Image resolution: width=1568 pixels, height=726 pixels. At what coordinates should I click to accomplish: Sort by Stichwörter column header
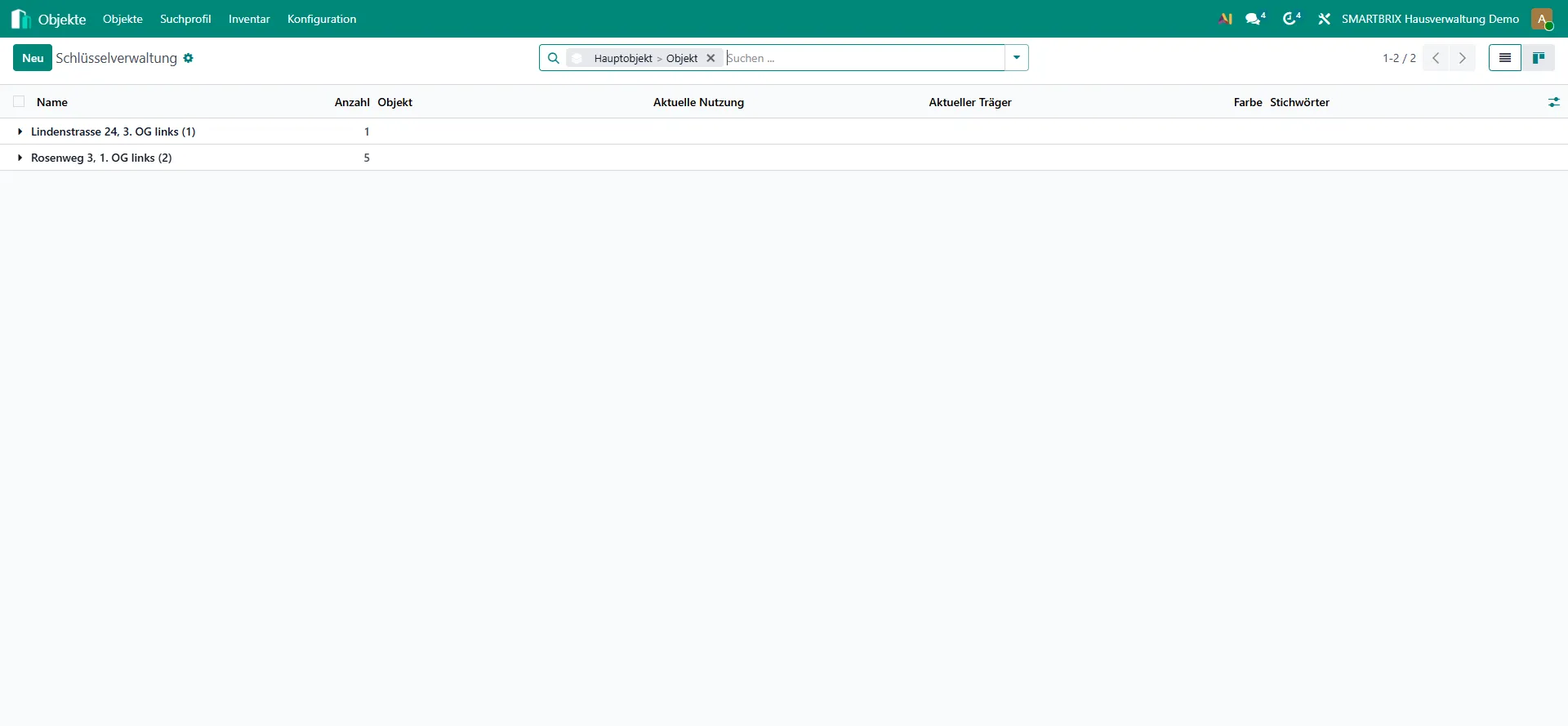point(1299,102)
